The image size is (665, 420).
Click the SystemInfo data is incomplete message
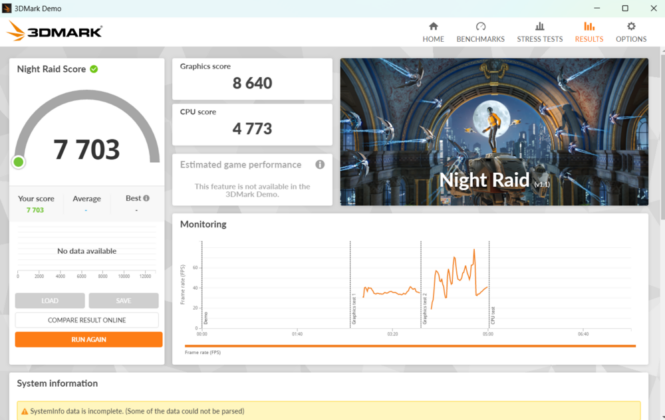pyautogui.click(x=137, y=411)
